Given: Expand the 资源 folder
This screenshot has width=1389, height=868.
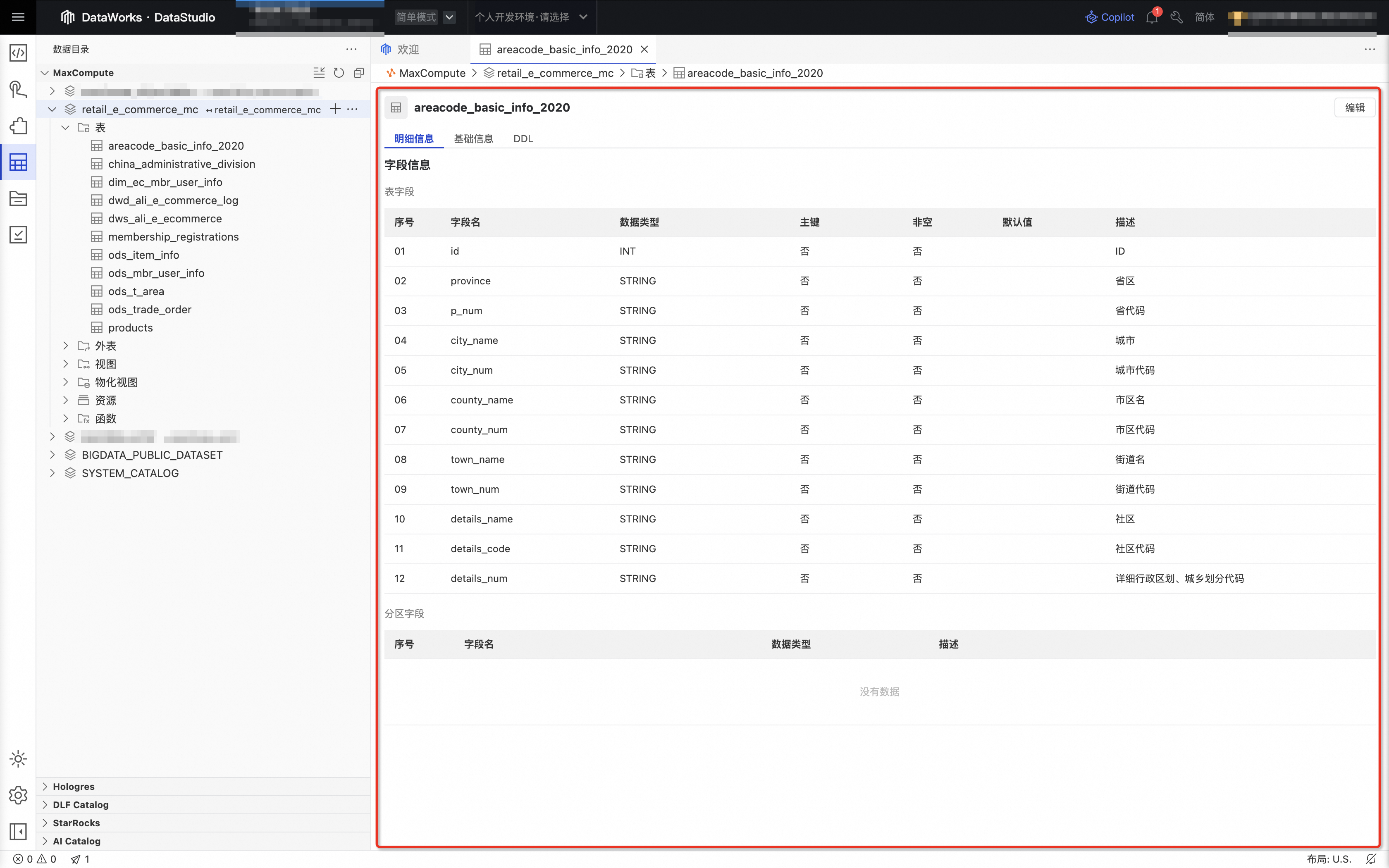Looking at the screenshot, I should tap(65, 400).
